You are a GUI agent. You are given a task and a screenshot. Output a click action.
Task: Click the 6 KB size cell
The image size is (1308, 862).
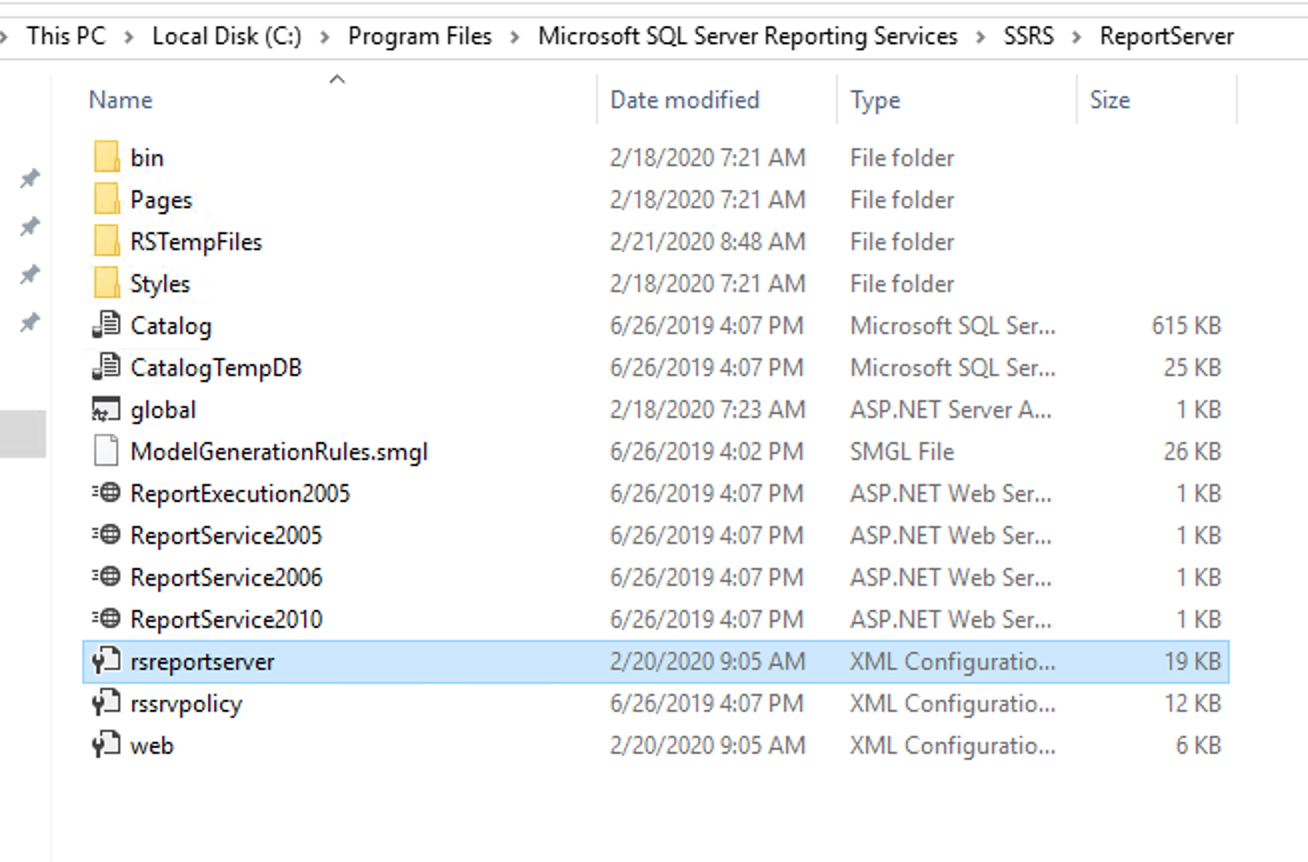pos(1198,746)
